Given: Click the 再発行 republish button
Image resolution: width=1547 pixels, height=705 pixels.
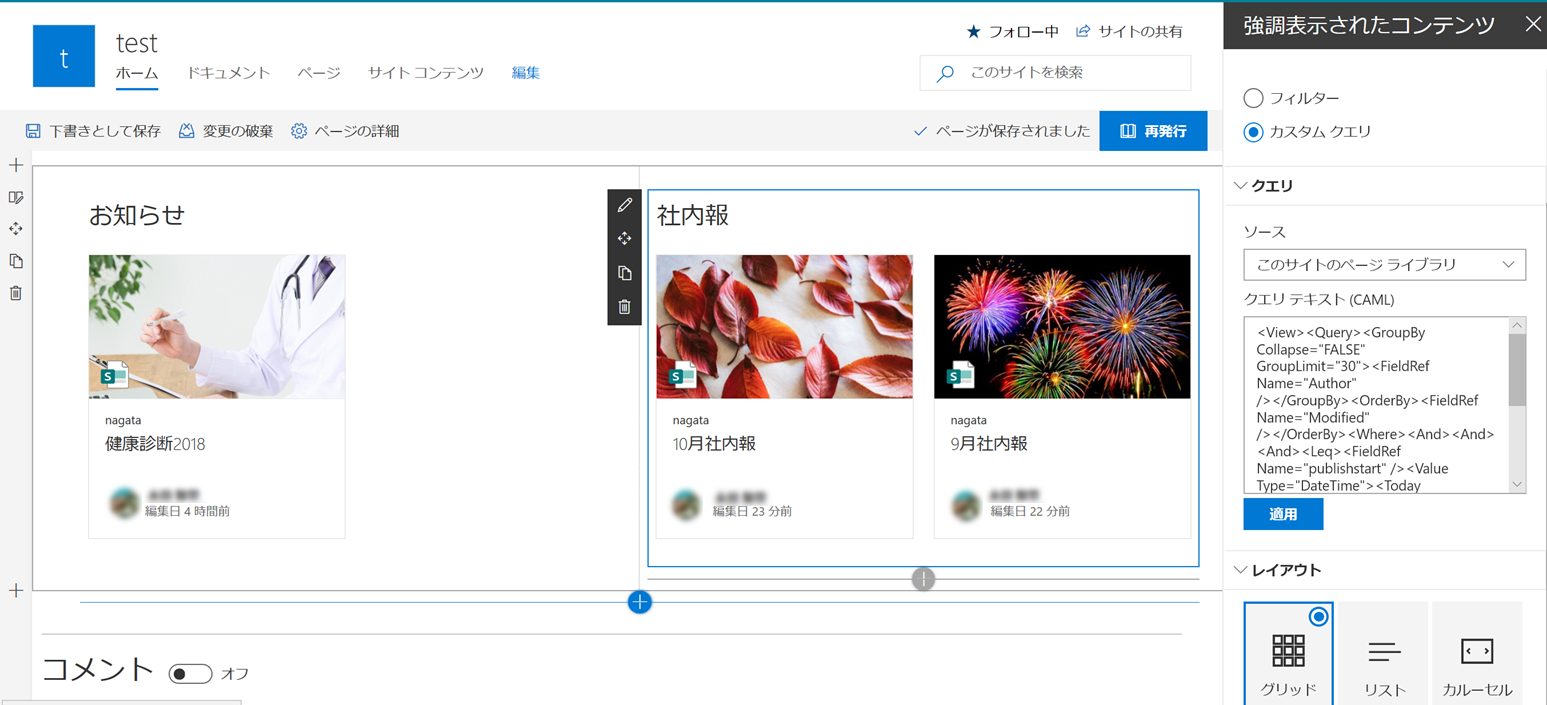Looking at the screenshot, I should tap(1153, 131).
